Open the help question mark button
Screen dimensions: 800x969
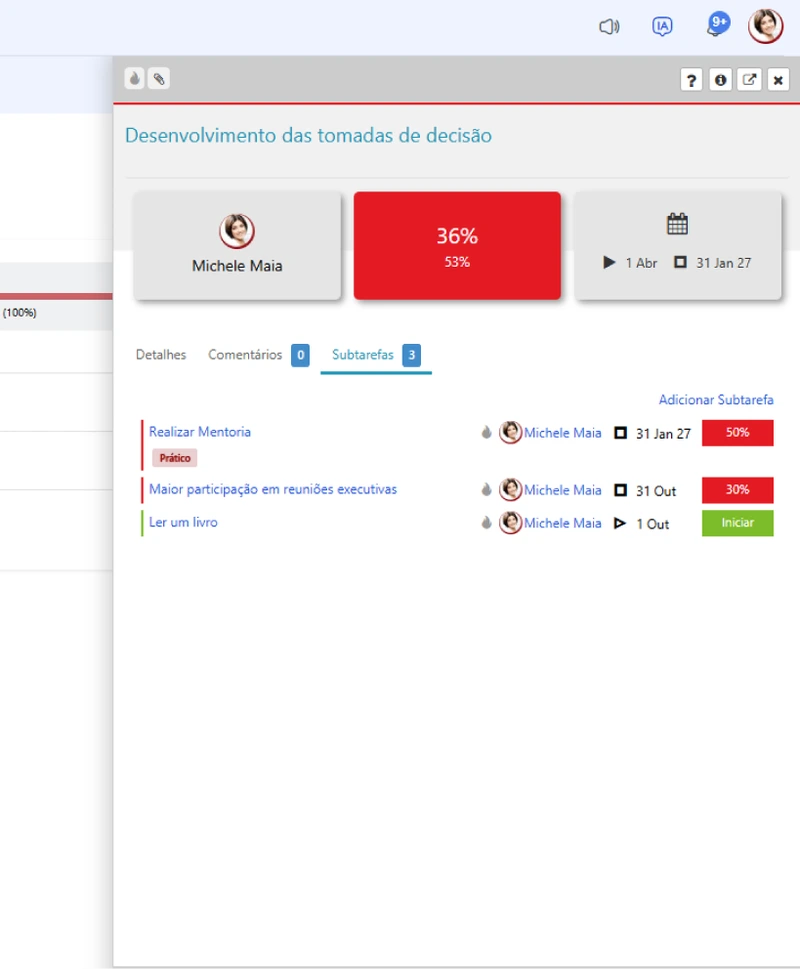click(x=691, y=80)
